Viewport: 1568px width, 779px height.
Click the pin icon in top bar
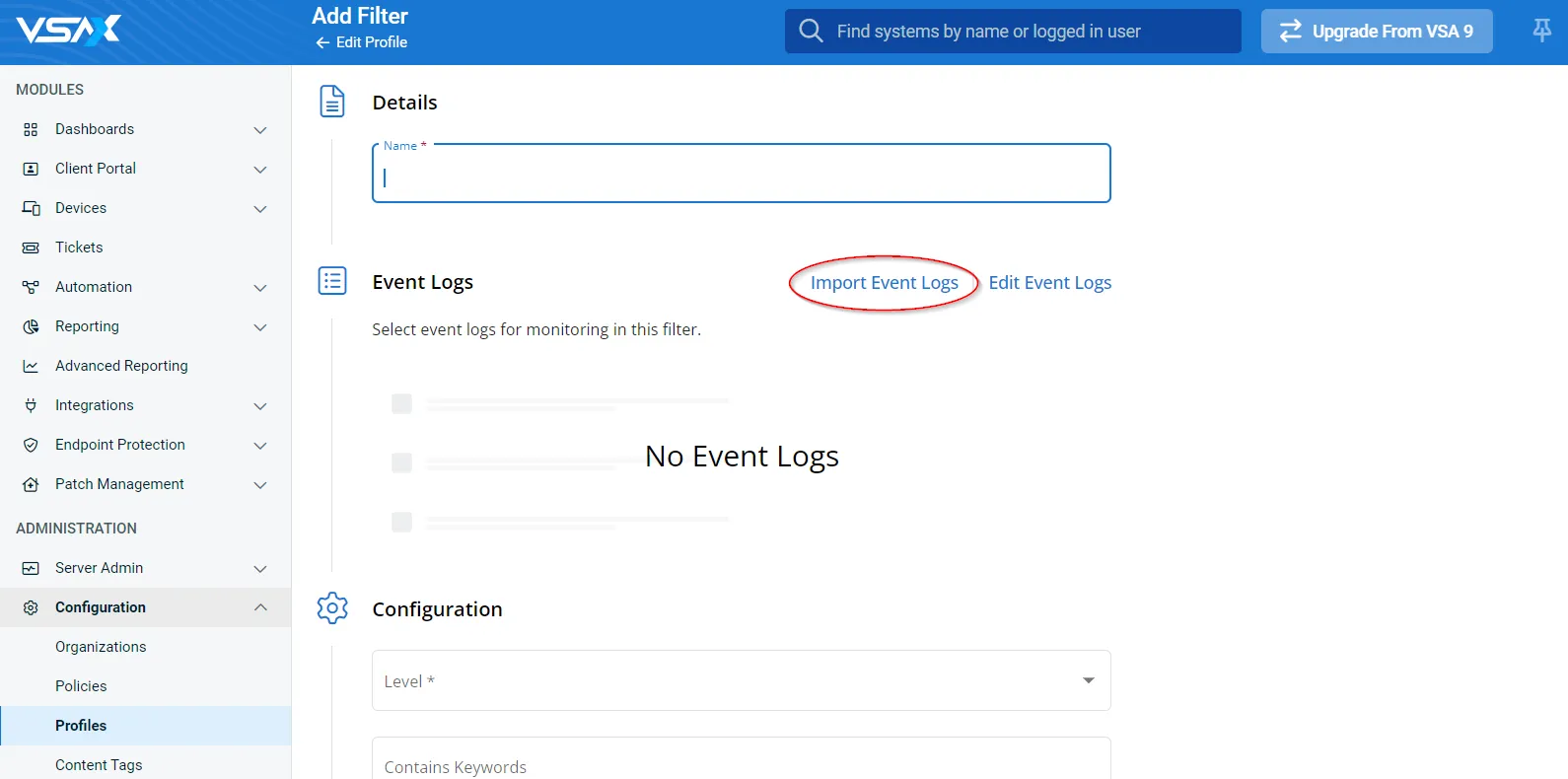[1541, 32]
